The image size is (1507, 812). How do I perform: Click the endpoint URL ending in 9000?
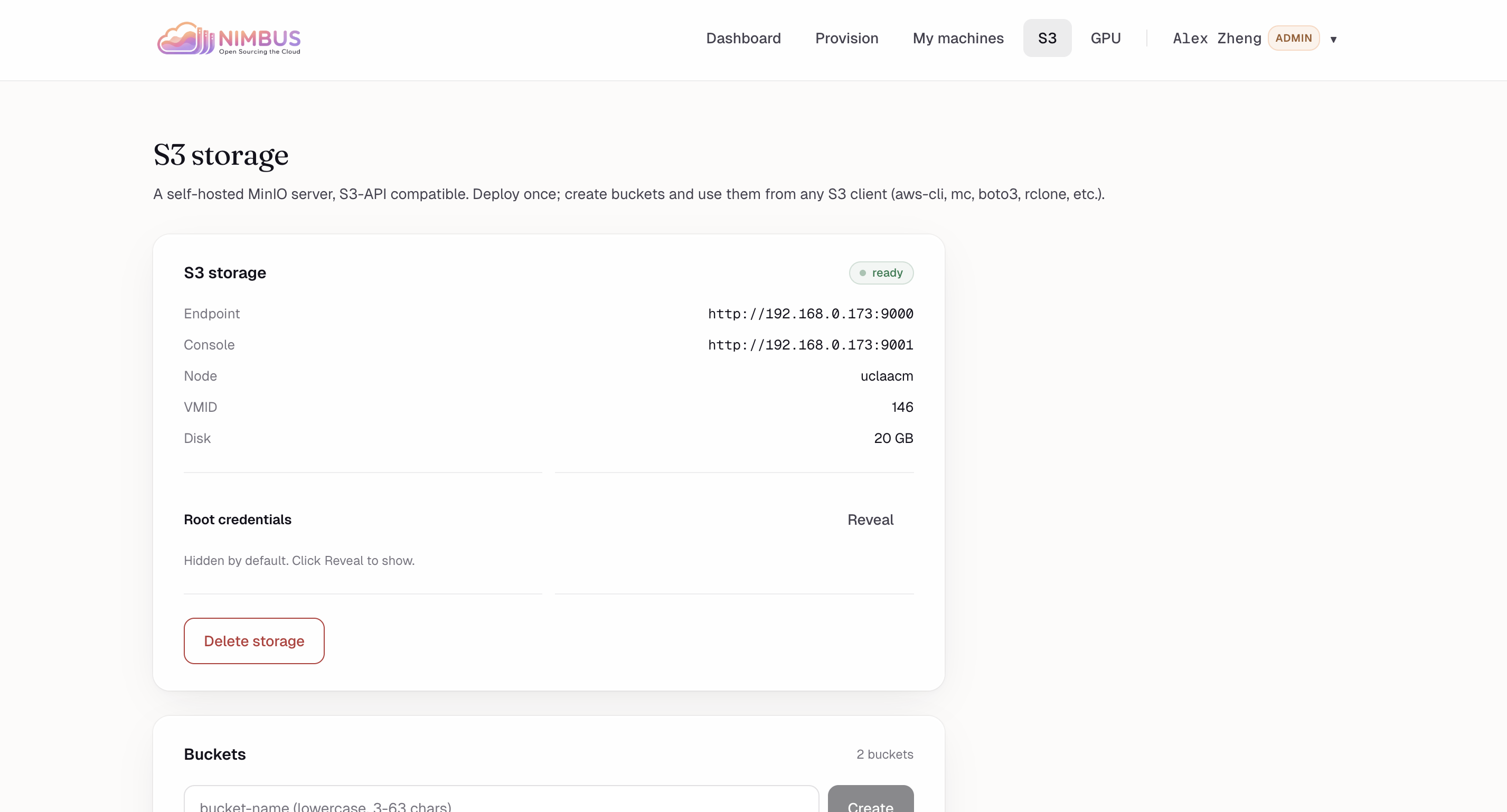(x=810, y=314)
